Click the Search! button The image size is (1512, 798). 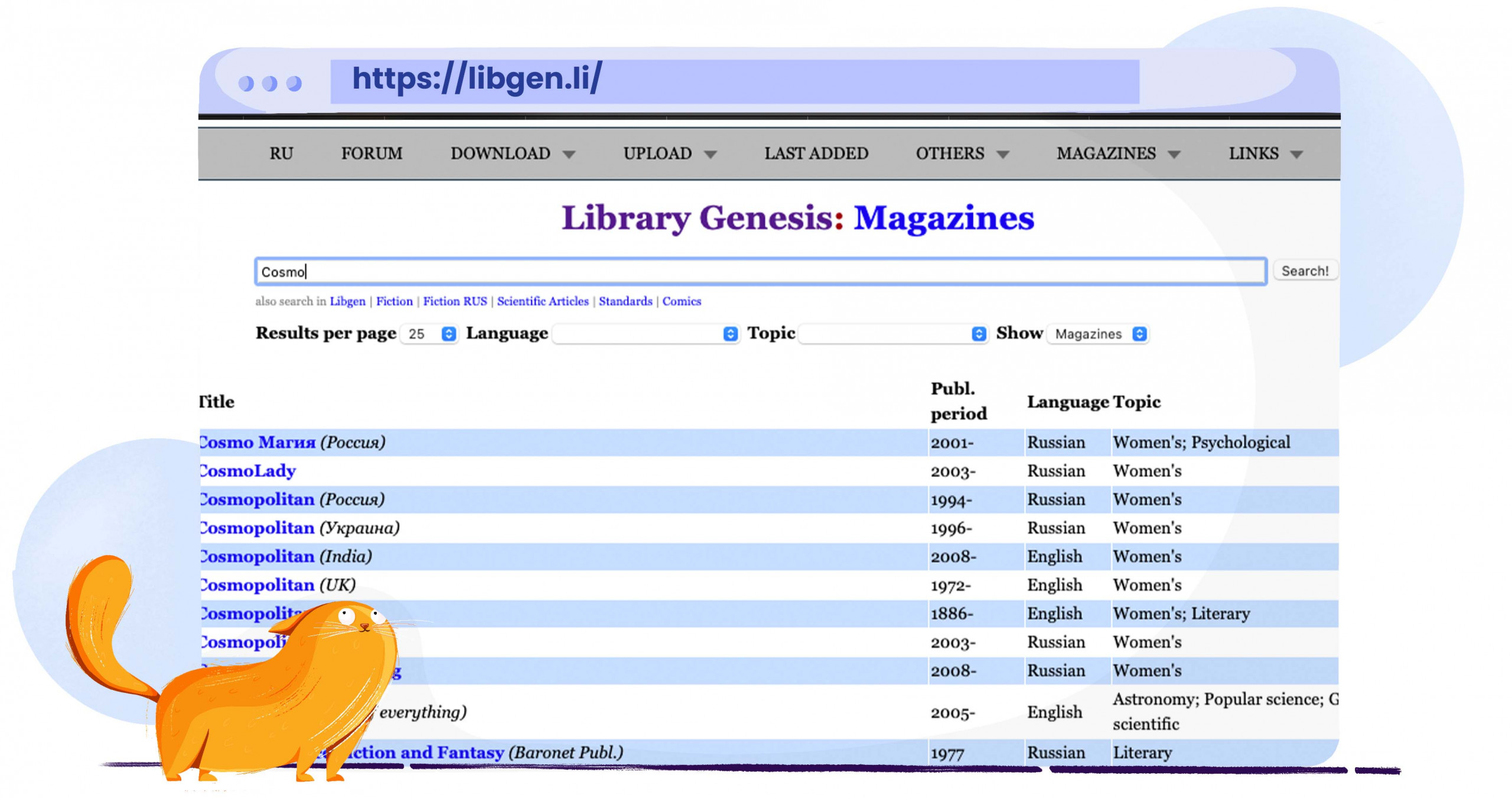click(x=1305, y=271)
